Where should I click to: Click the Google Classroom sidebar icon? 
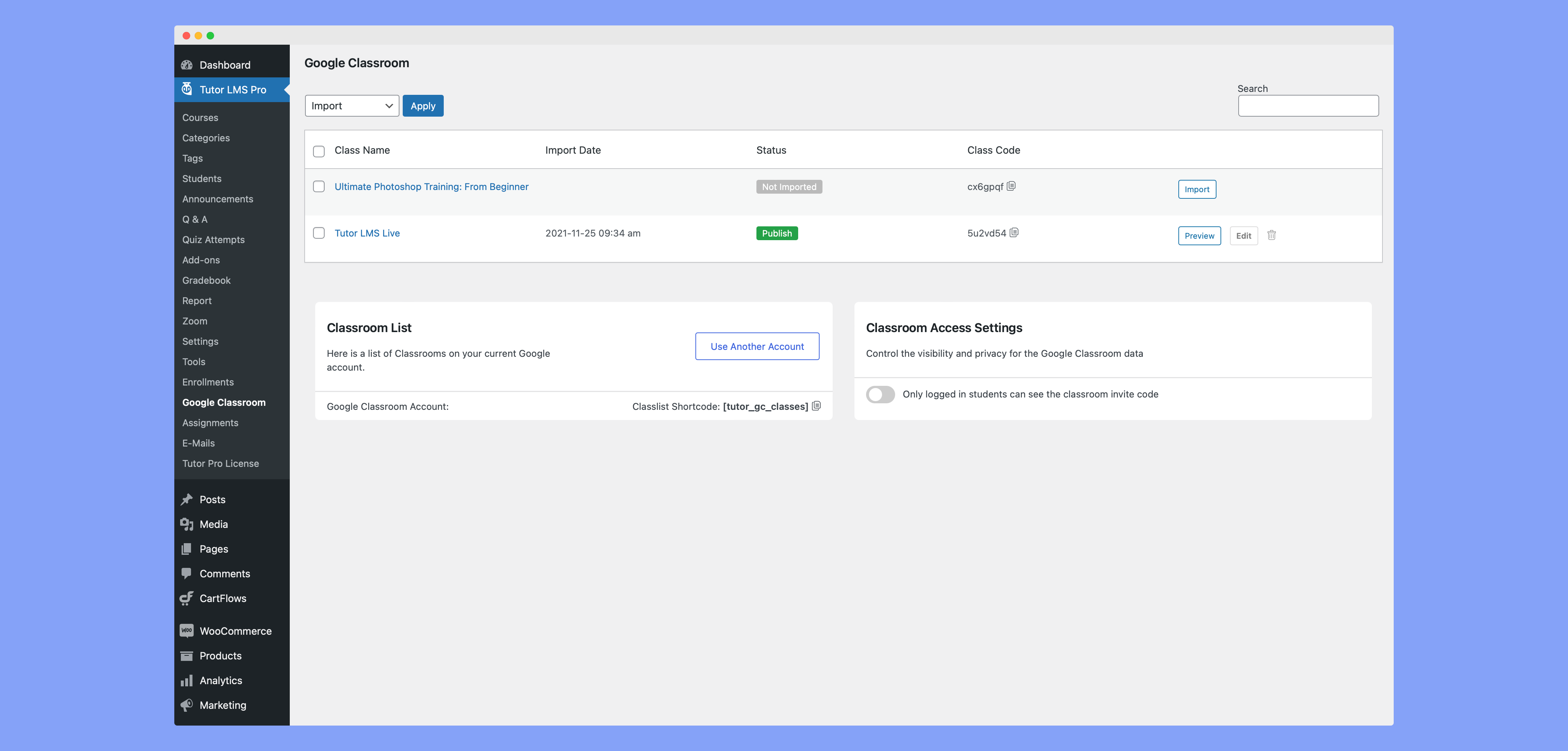coord(224,402)
